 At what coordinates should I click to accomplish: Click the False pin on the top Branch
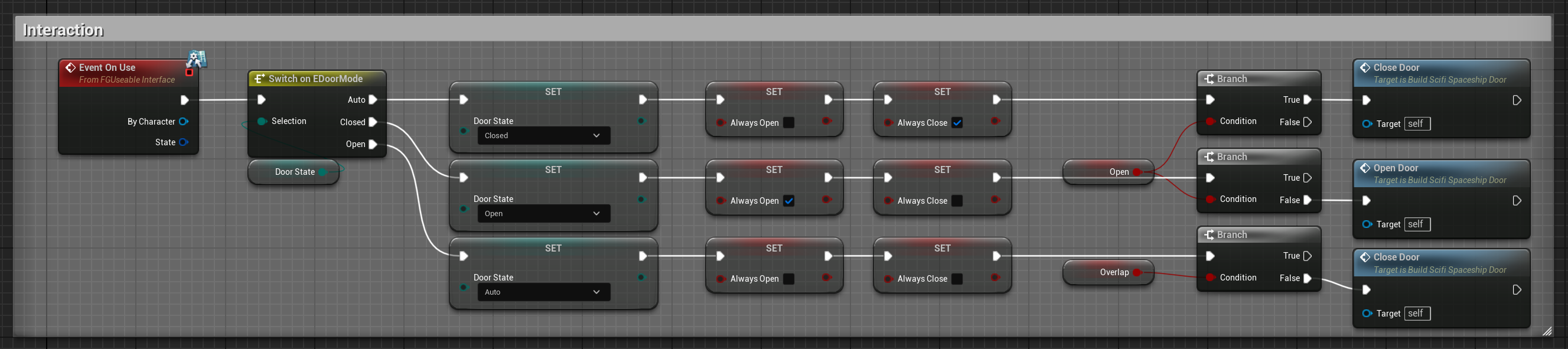click(1307, 122)
